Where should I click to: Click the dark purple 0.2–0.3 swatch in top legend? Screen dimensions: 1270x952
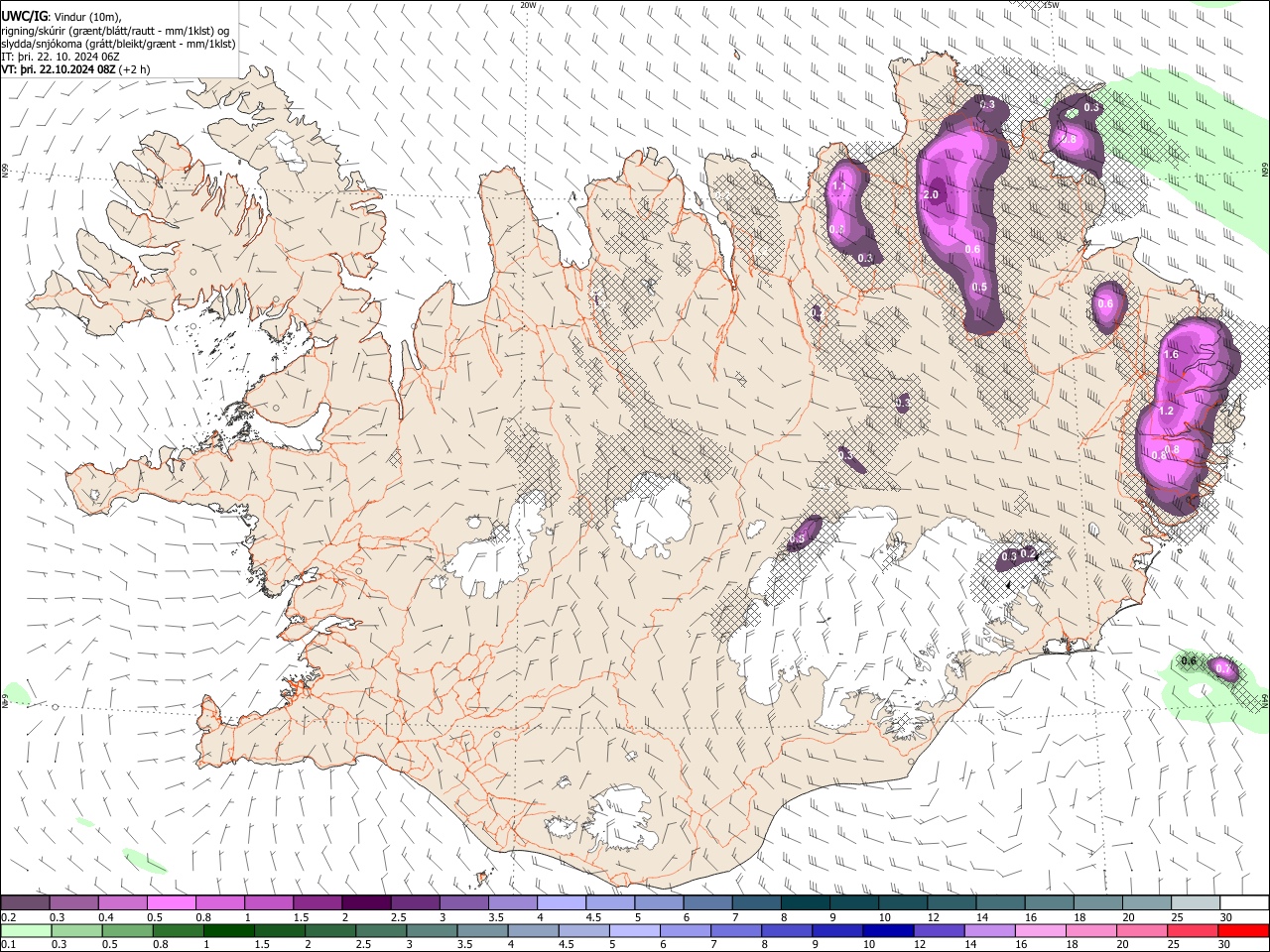[x=25, y=903]
